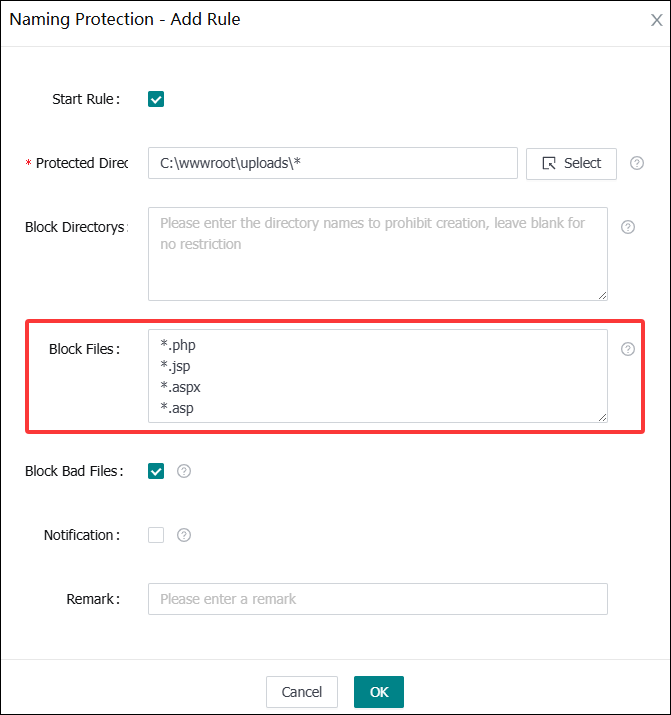
Task: Enable the Notification checkbox
Action: click(x=156, y=535)
